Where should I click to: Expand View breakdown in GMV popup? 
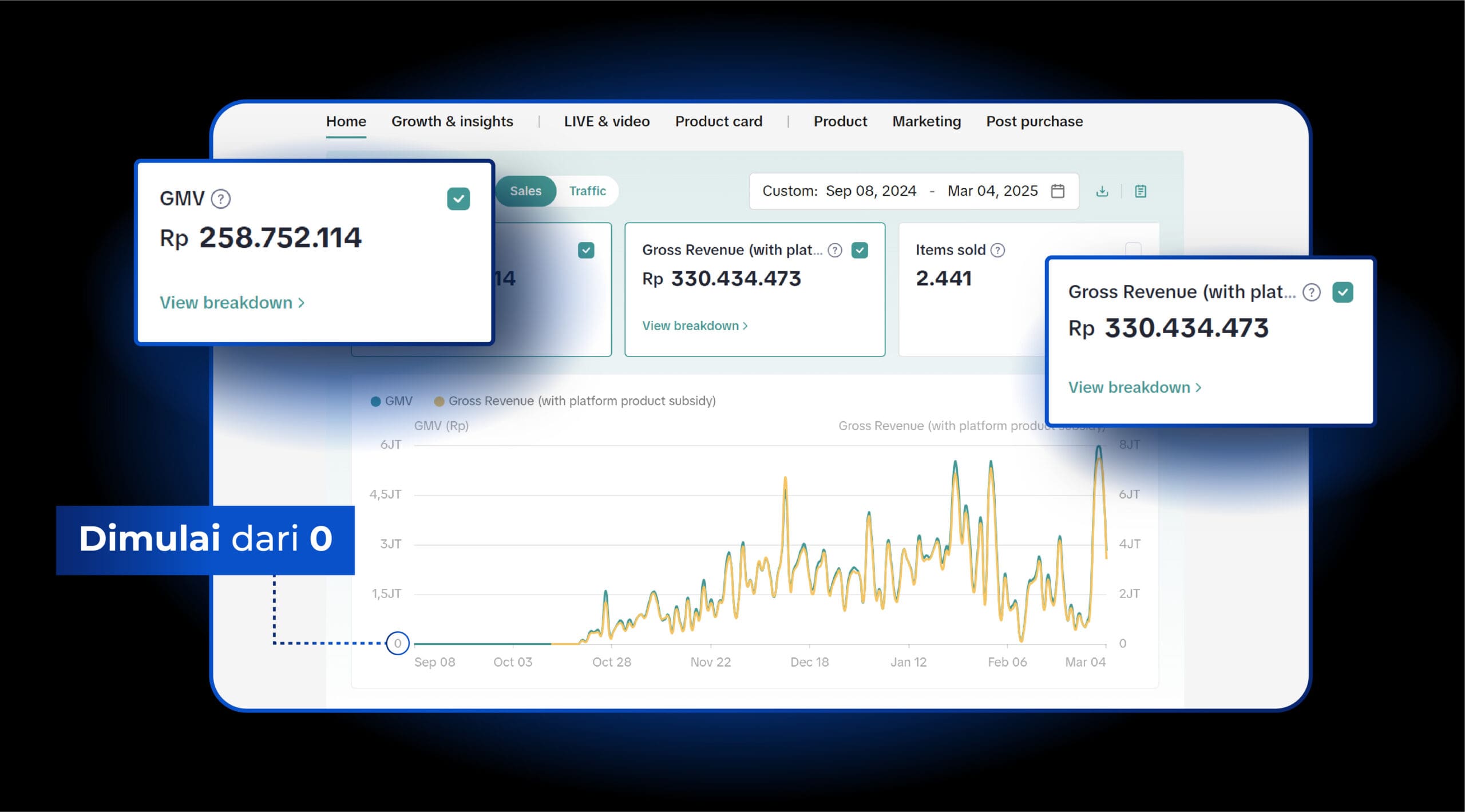click(x=232, y=303)
